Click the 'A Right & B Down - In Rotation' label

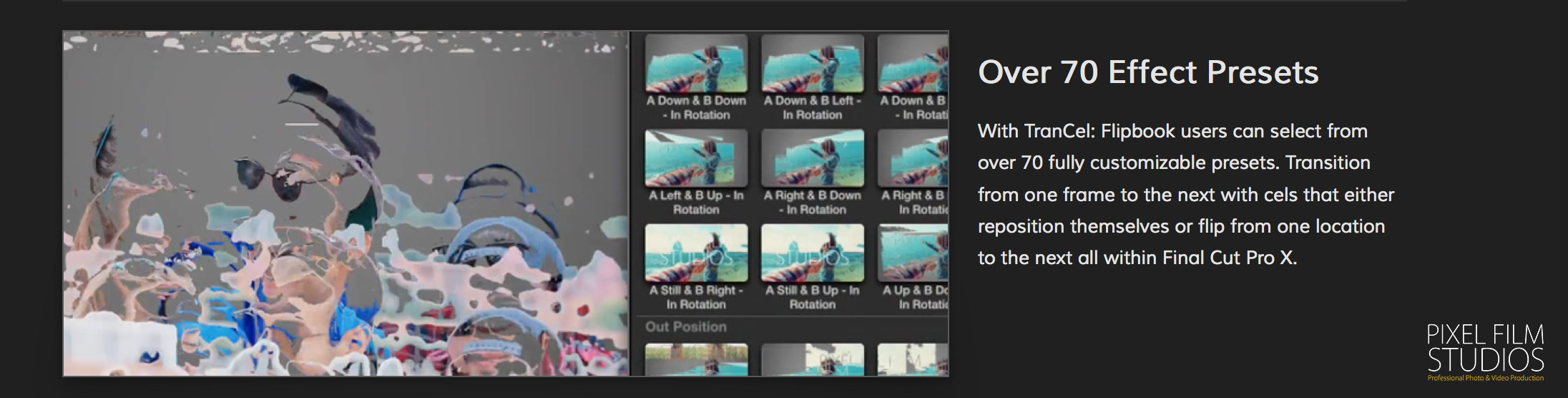coord(812,203)
